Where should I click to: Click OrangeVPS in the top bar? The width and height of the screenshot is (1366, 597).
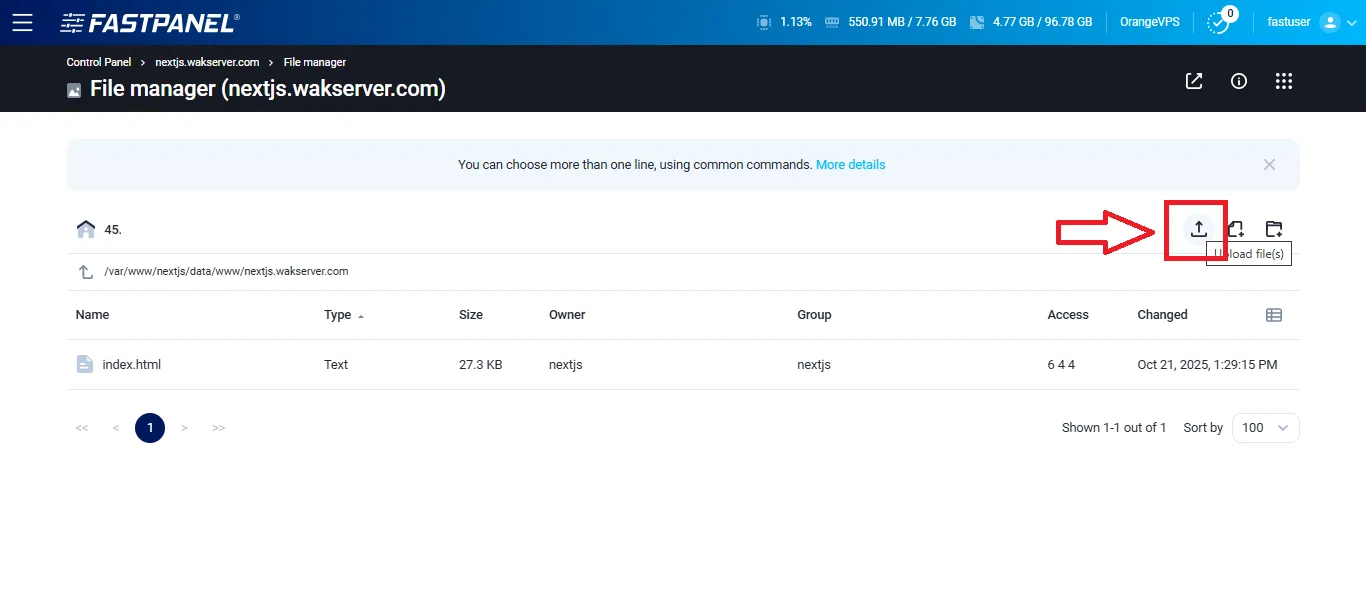(x=1149, y=21)
